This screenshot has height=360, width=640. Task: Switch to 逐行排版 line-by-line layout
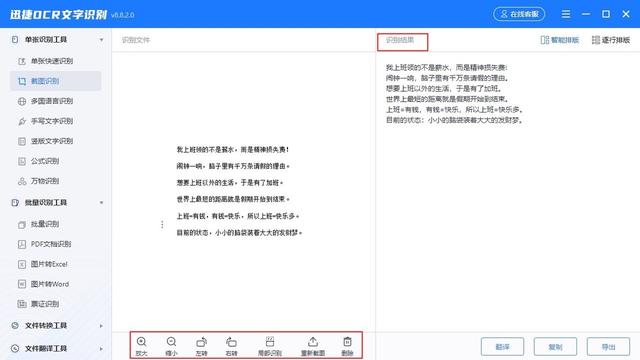[611, 40]
